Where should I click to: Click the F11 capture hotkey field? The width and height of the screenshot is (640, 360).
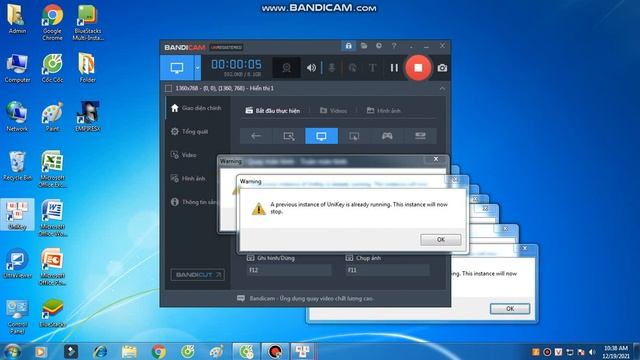(388, 270)
